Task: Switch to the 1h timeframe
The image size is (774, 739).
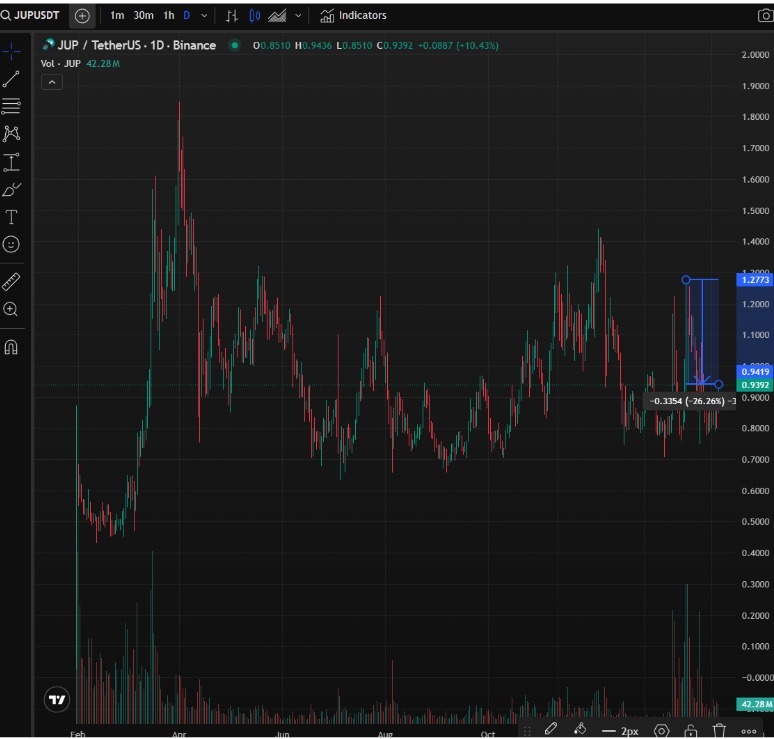Action: point(169,15)
